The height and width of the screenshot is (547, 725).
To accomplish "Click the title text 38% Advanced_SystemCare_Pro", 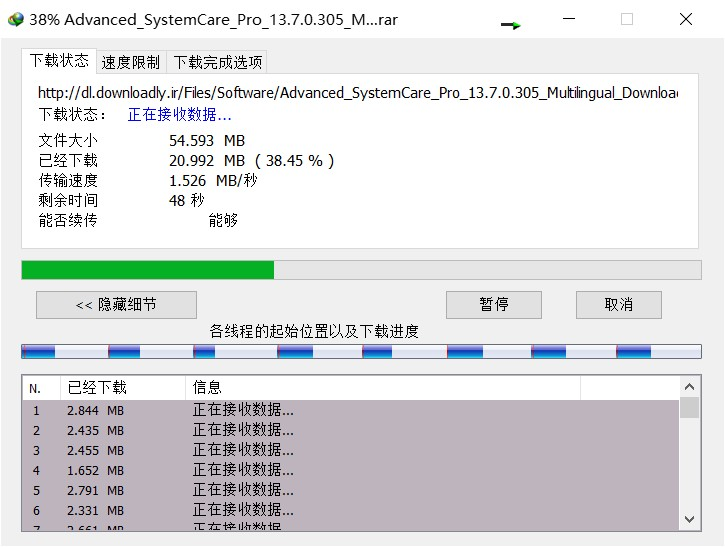I will 213,19.
